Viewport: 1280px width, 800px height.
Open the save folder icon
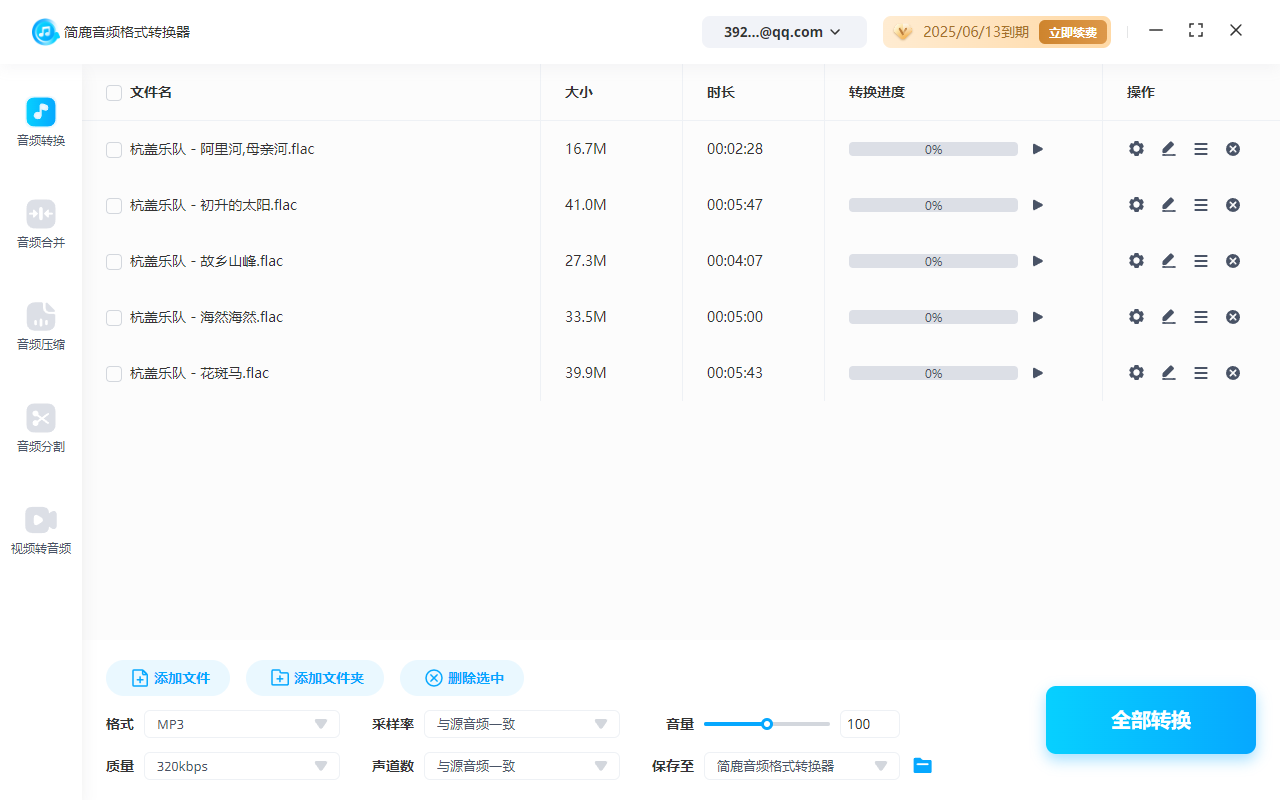pos(923,766)
